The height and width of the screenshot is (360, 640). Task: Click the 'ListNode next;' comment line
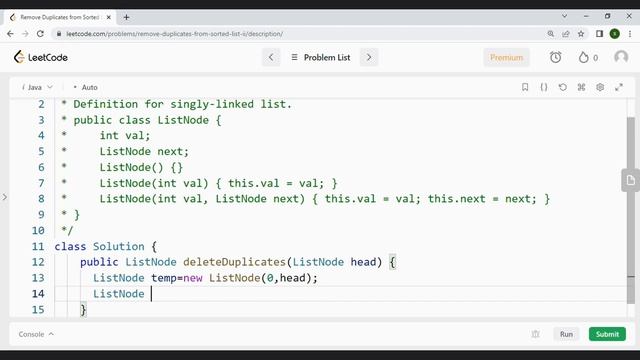(x=144, y=151)
